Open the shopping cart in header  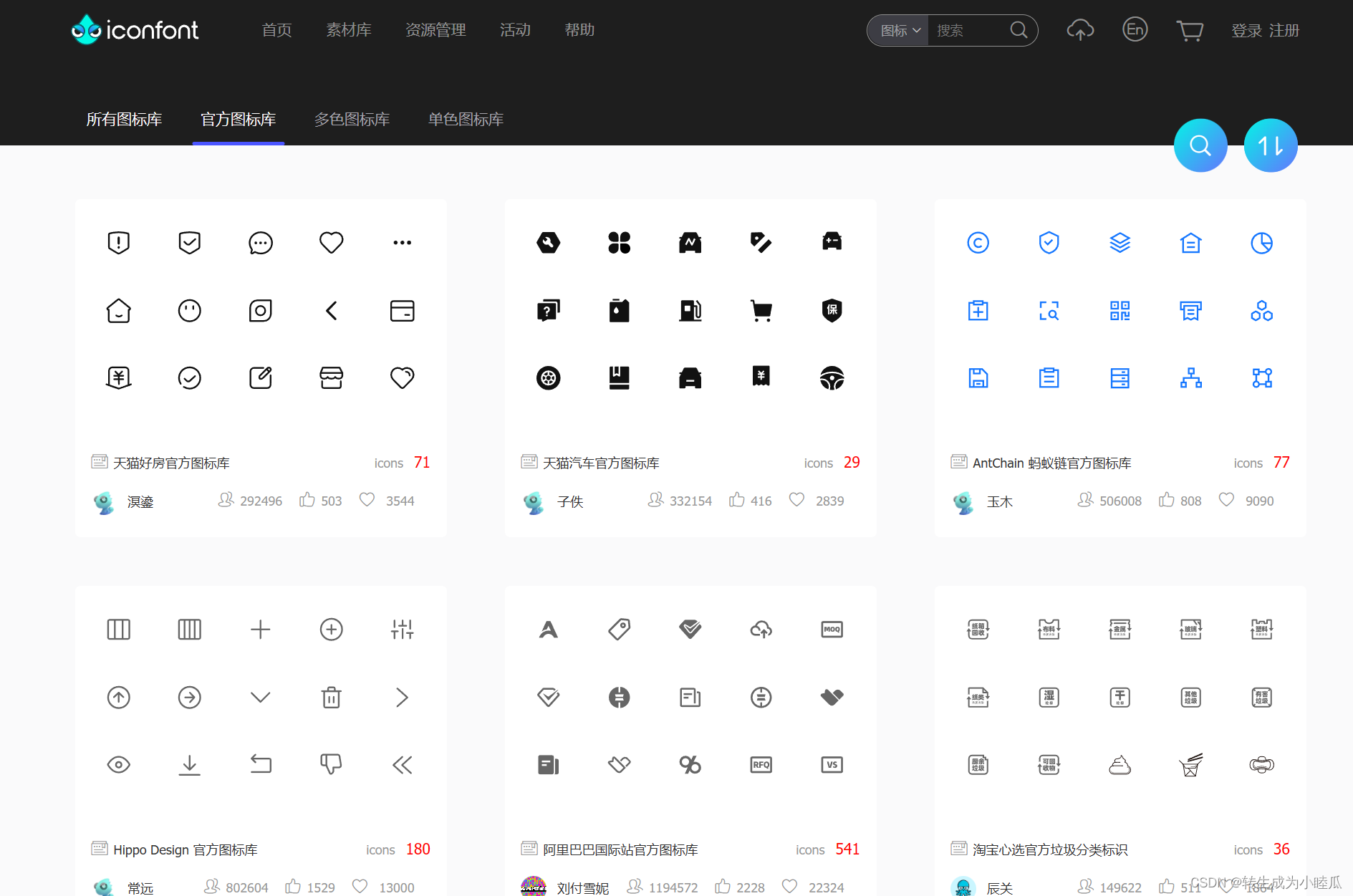(x=1190, y=31)
